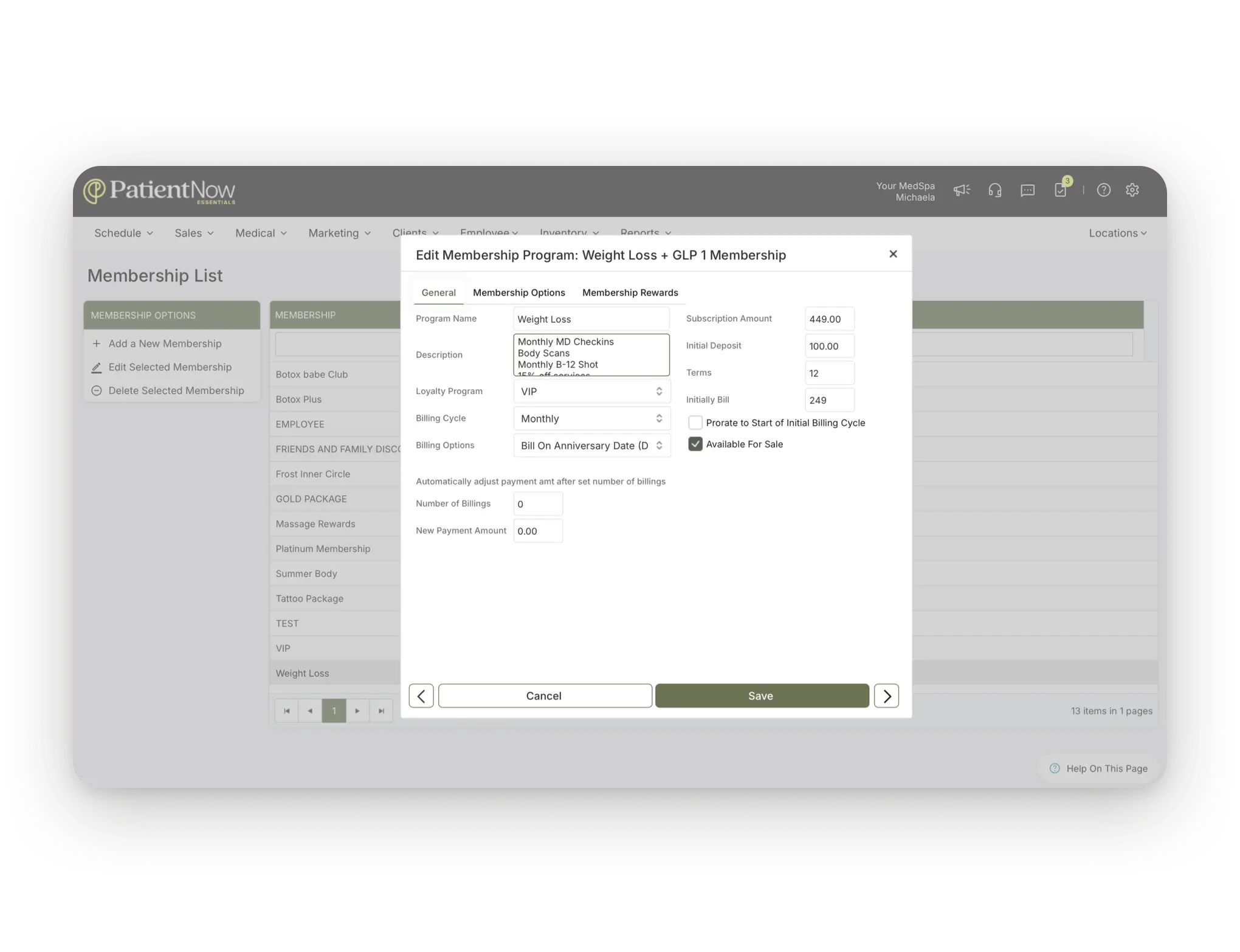The height and width of the screenshot is (952, 1240).
Task: Open the Loyalty Program dropdown
Action: tap(592, 391)
